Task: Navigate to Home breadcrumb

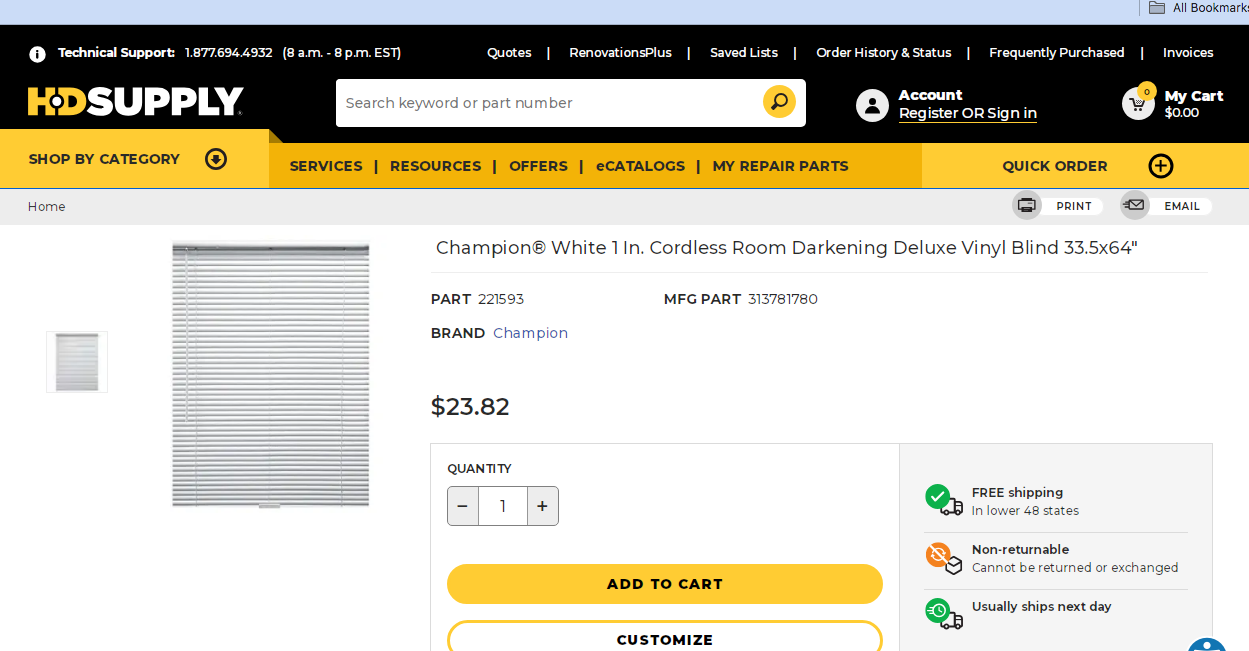Action: click(x=46, y=206)
